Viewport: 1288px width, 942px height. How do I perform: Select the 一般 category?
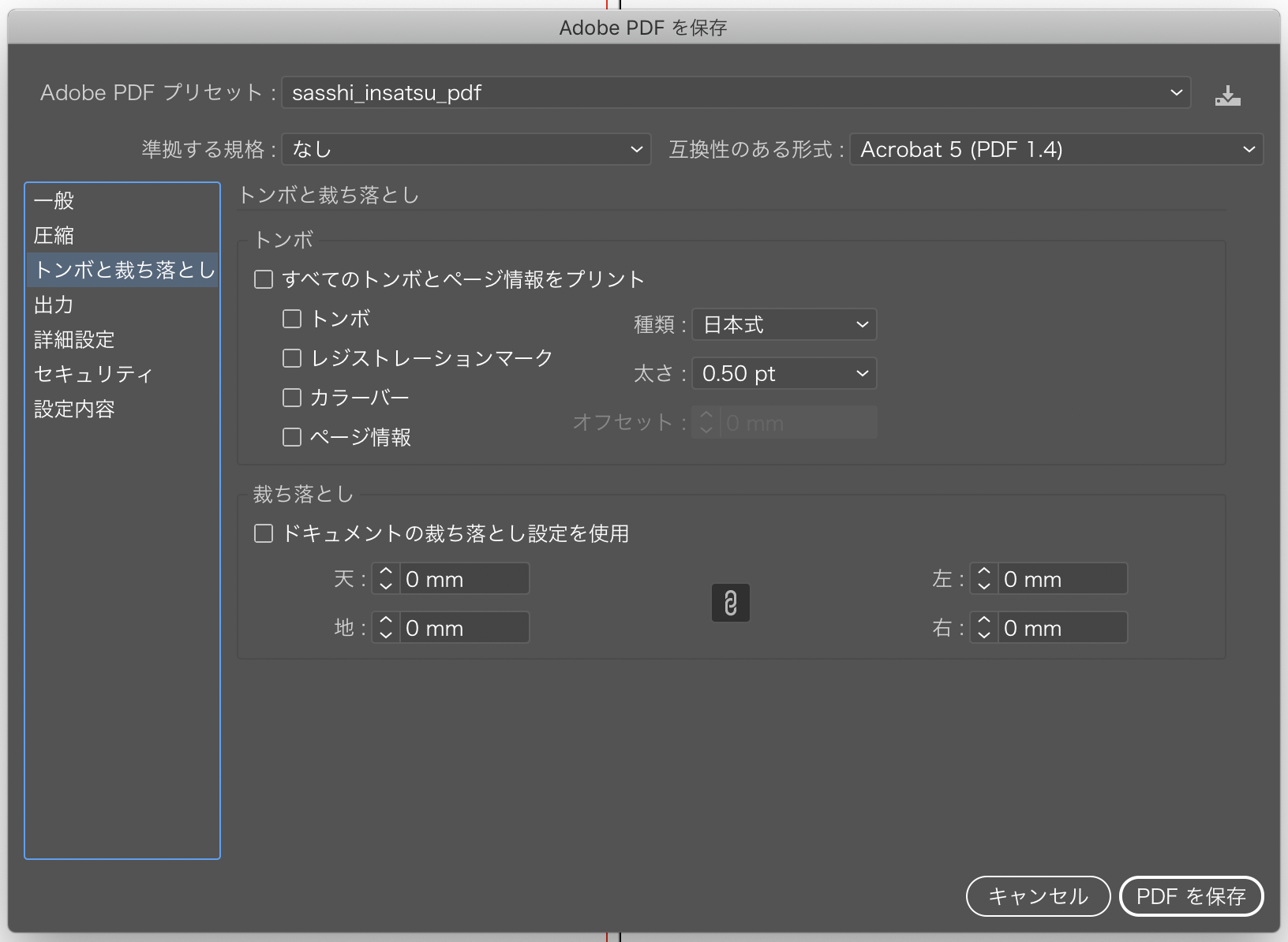pyautogui.click(x=122, y=200)
